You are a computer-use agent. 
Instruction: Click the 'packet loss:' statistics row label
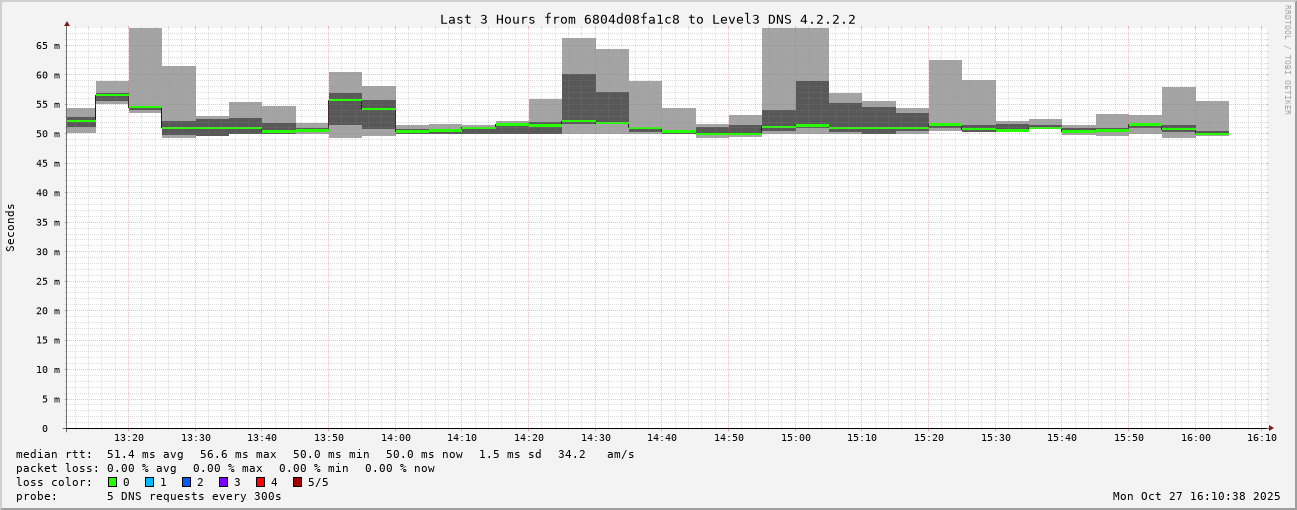tap(56, 468)
